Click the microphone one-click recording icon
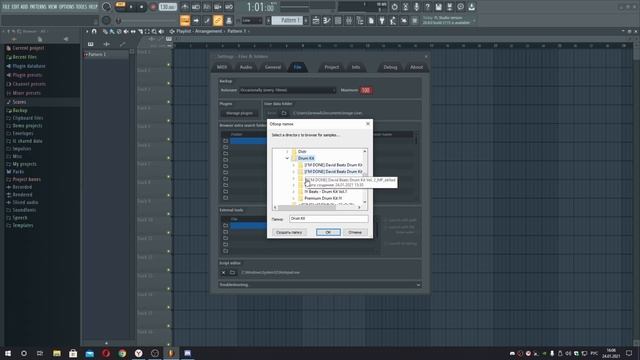 [x=416, y=7]
